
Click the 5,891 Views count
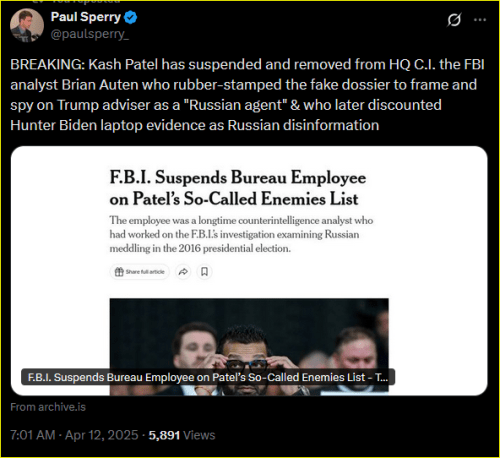coord(182,435)
